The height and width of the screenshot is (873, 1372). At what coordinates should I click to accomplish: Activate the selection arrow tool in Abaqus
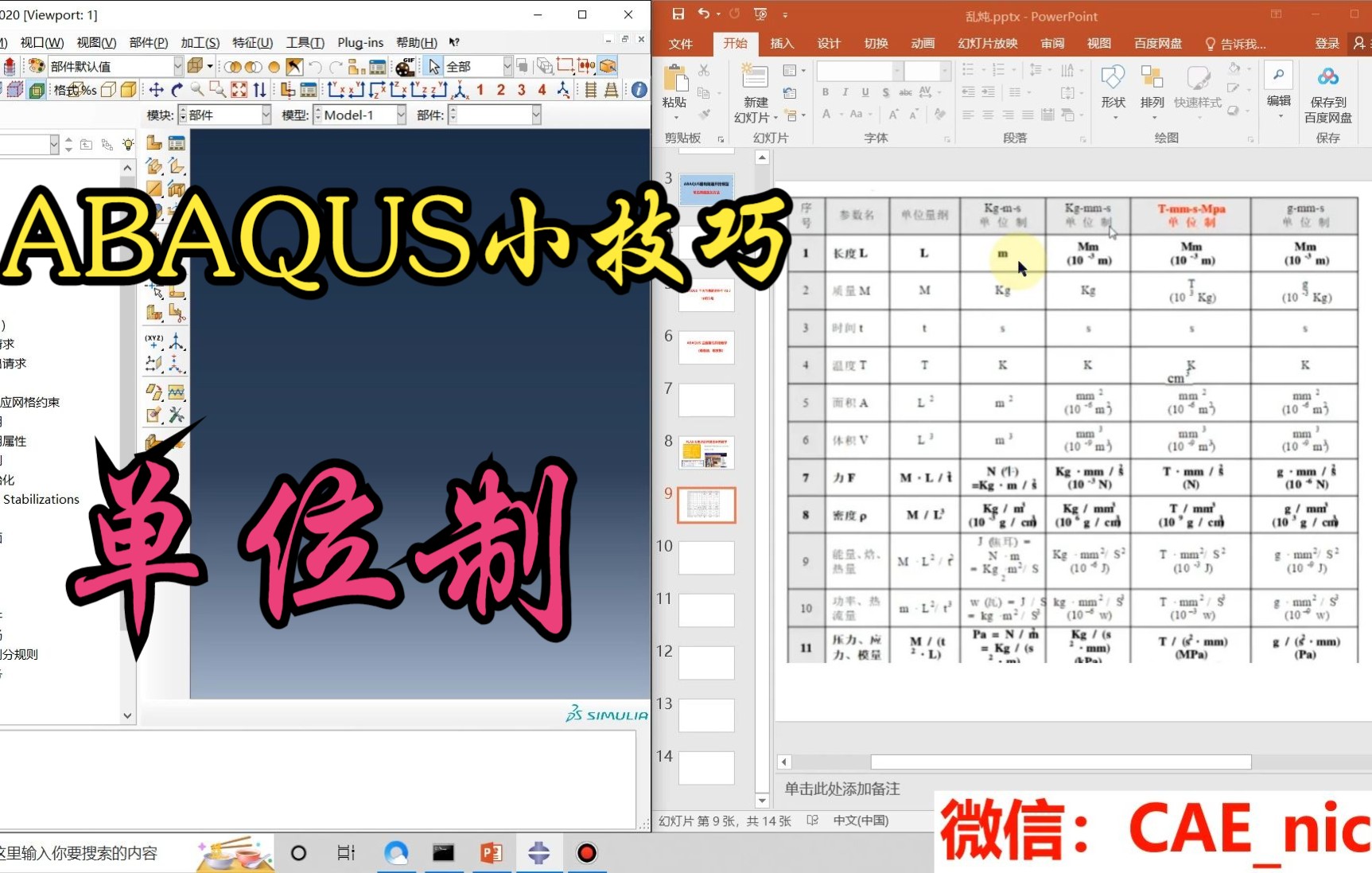tap(433, 66)
